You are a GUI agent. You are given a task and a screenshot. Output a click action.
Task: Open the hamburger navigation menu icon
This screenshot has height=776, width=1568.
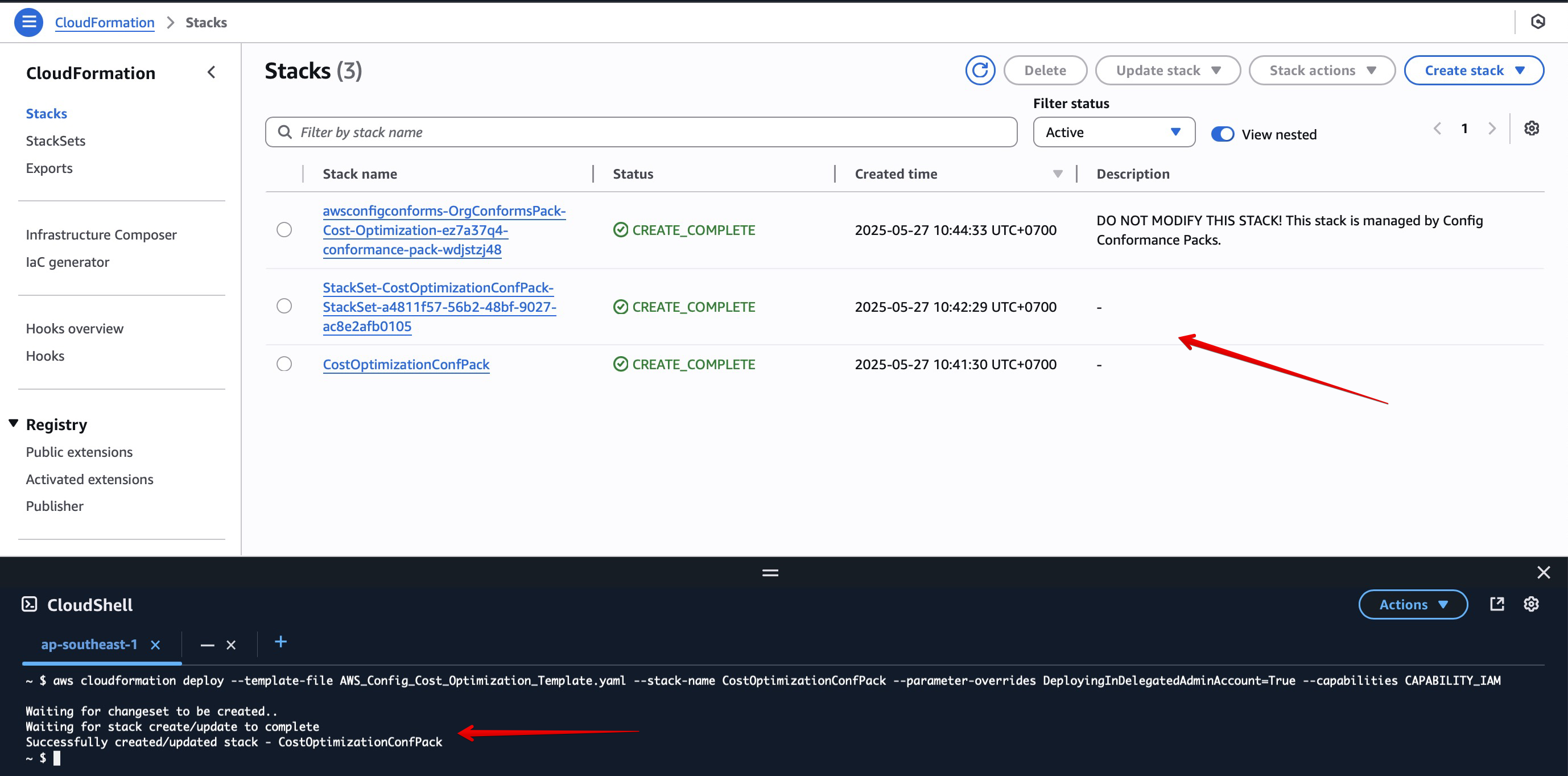tap(28, 23)
